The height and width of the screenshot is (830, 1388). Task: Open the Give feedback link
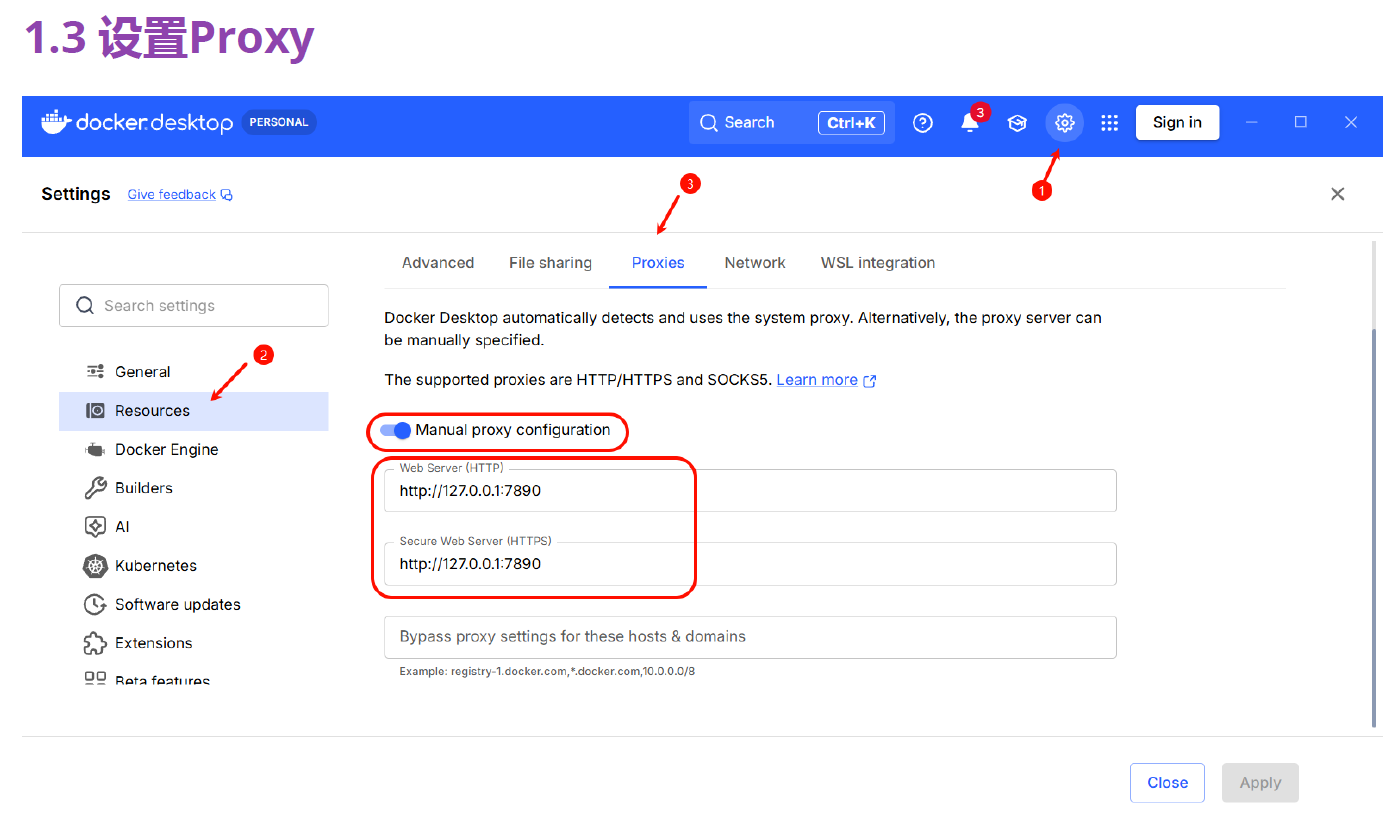(x=172, y=195)
